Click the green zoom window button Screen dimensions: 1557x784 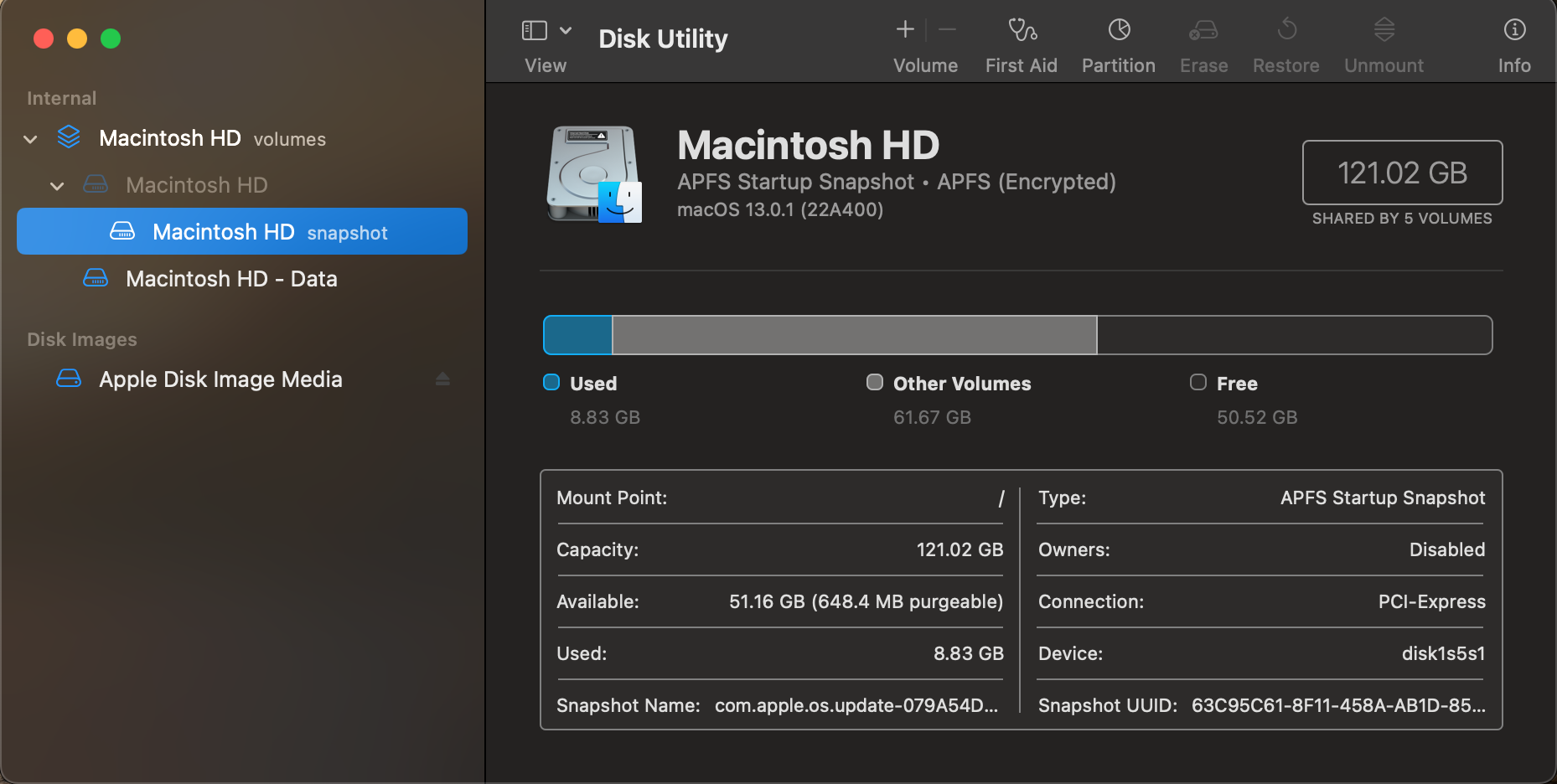(111, 39)
